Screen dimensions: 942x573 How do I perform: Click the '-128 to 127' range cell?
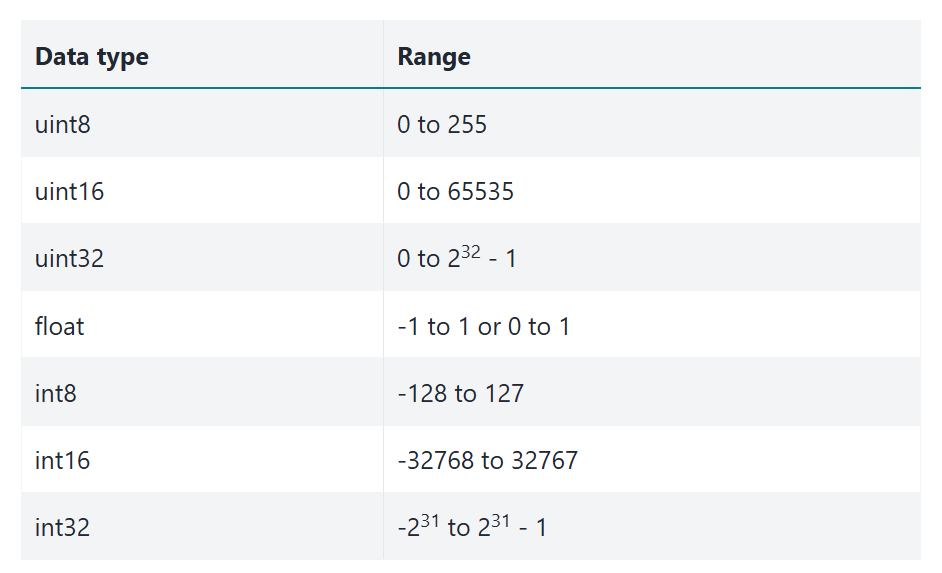click(x=460, y=393)
